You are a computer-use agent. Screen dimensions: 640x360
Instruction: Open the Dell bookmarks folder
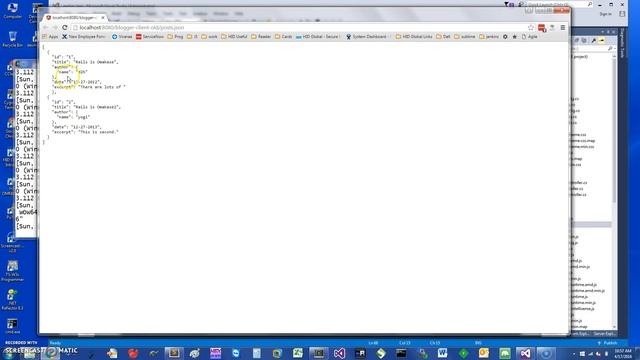point(443,37)
